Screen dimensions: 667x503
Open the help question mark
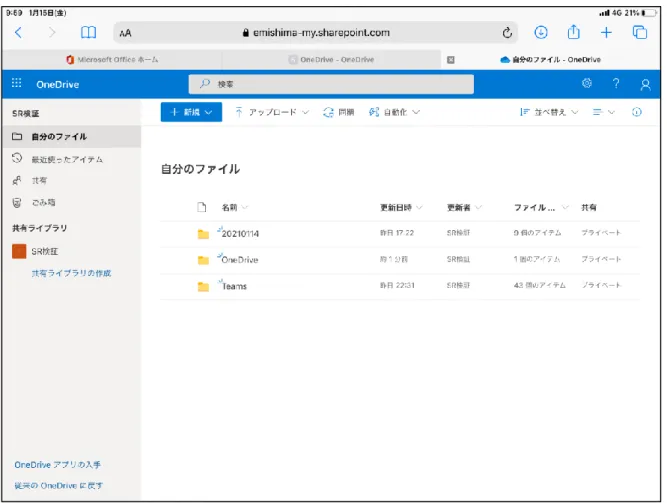coord(616,83)
